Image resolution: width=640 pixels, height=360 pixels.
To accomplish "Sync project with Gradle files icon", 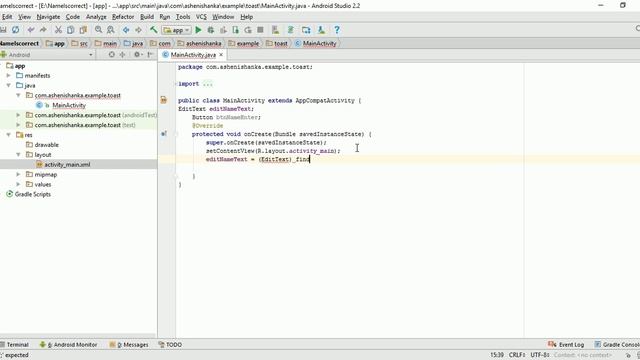I will (291, 30).
